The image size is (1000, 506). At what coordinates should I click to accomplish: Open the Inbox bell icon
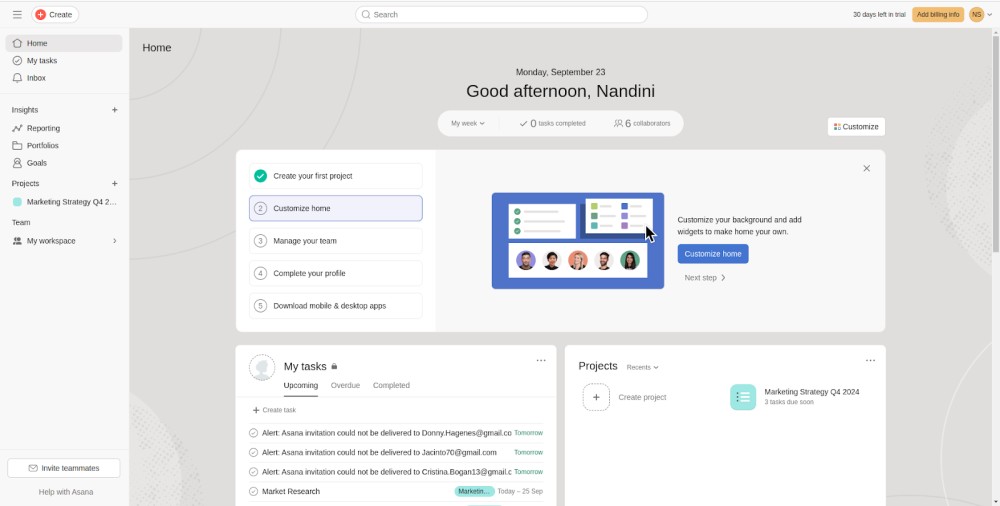pos(17,78)
